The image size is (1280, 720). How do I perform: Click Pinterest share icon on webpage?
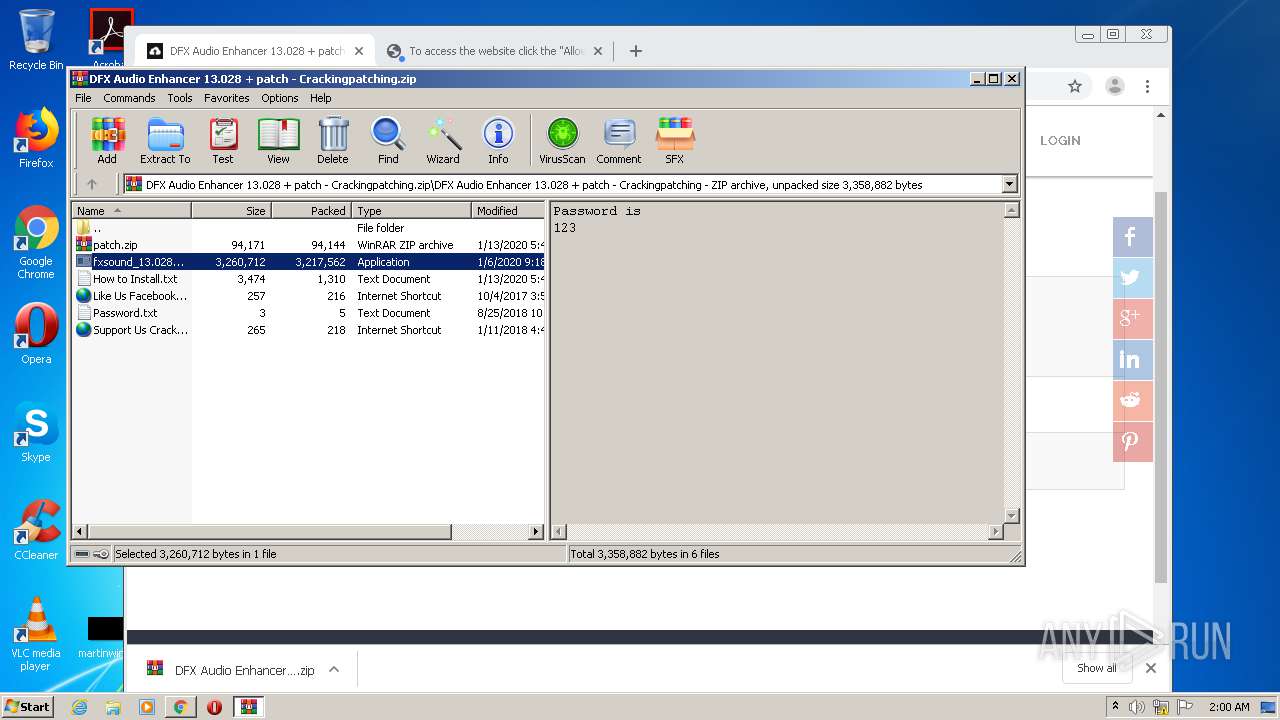tap(1132, 442)
